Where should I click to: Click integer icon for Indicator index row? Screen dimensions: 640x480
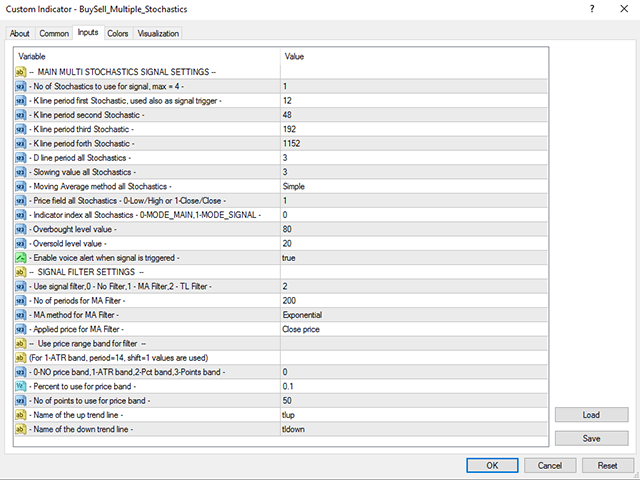pyautogui.click(x=20, y=215)
